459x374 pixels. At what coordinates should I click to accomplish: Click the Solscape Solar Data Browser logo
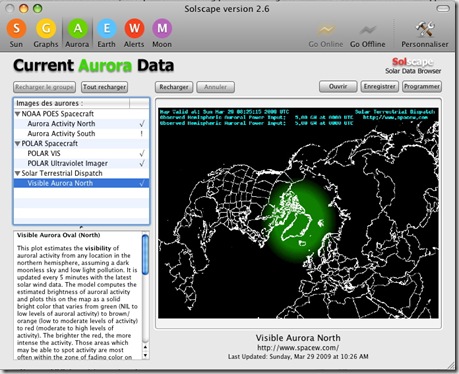413,66
